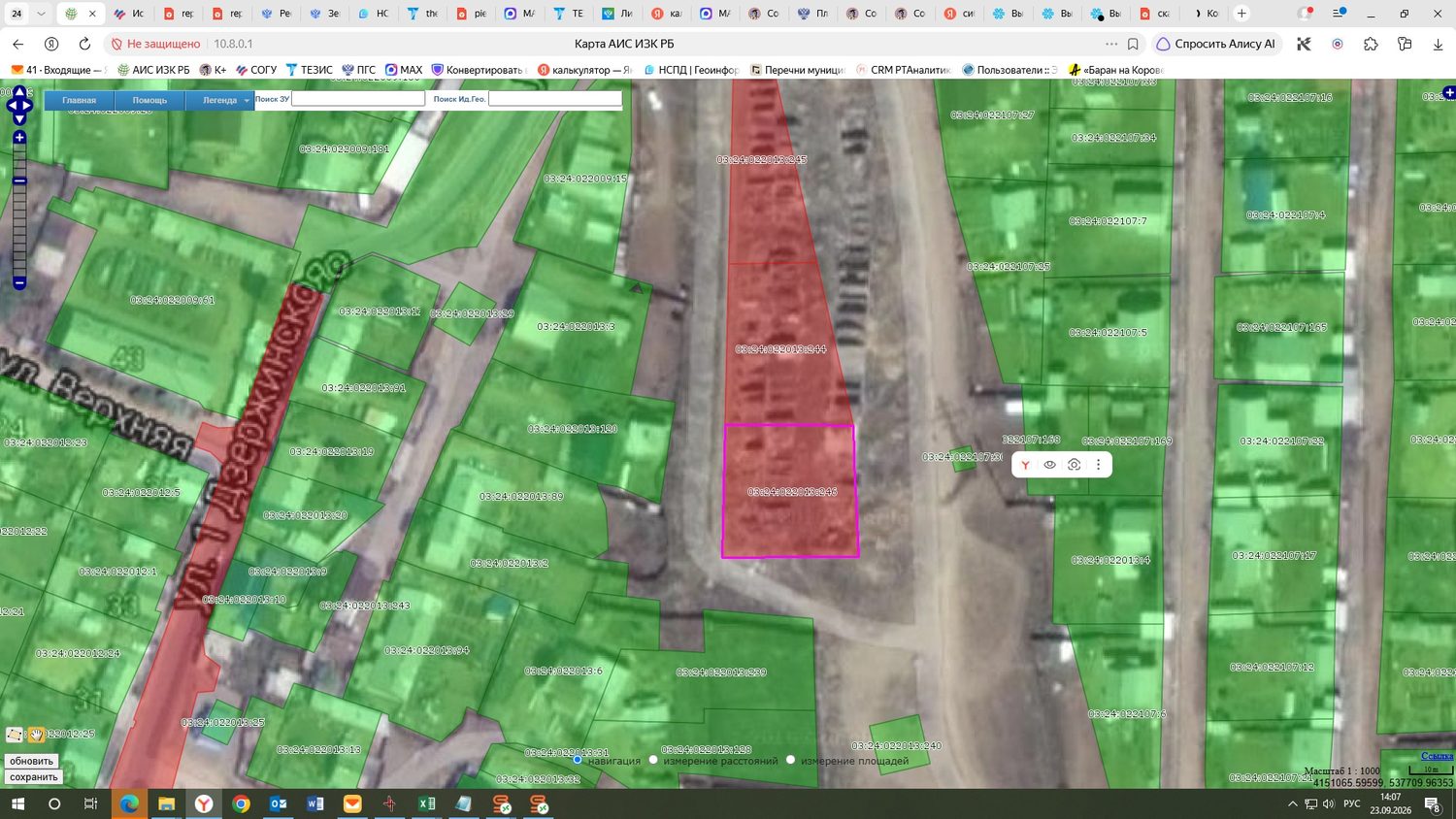Open the Главная menu item

click(x=79, y=100)
